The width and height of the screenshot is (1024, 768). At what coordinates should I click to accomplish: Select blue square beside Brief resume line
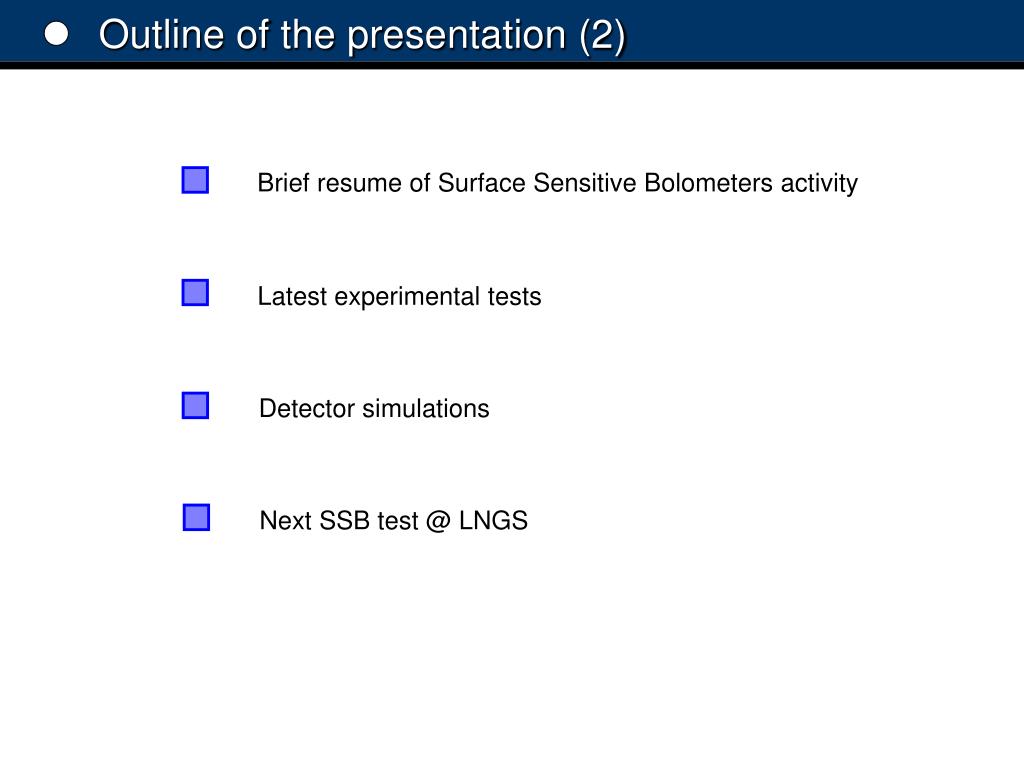tap(195, 180)
